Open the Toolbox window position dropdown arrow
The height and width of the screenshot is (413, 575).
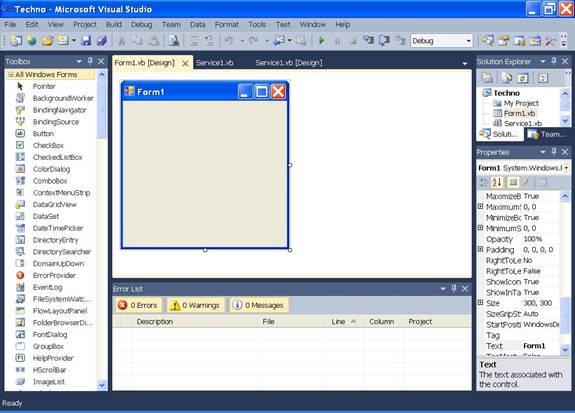coord(78,61)
